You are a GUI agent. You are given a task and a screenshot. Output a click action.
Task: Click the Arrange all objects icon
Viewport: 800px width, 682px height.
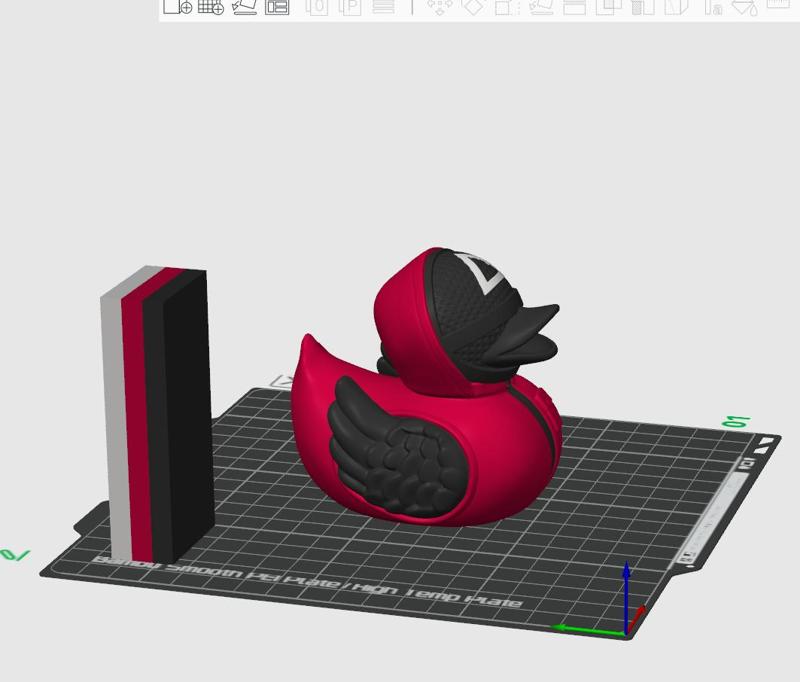pyautogui.click(x=277, y=6)
